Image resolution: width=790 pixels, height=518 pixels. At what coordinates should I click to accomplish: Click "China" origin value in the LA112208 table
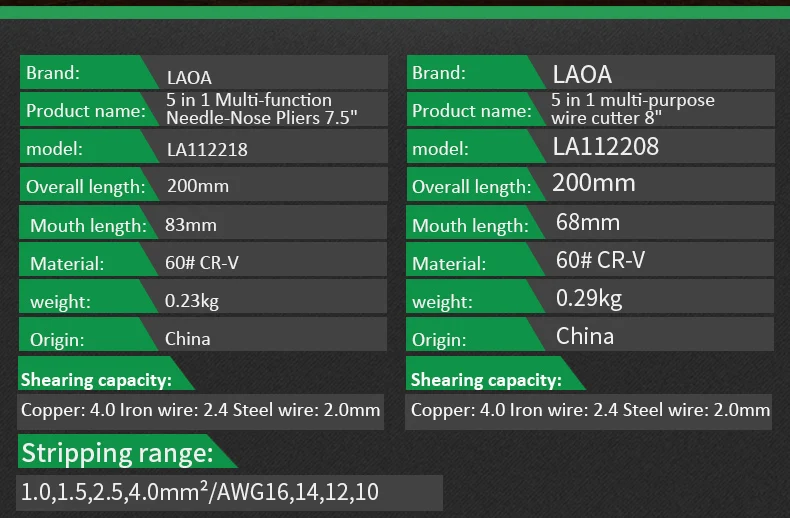point(585,336)
